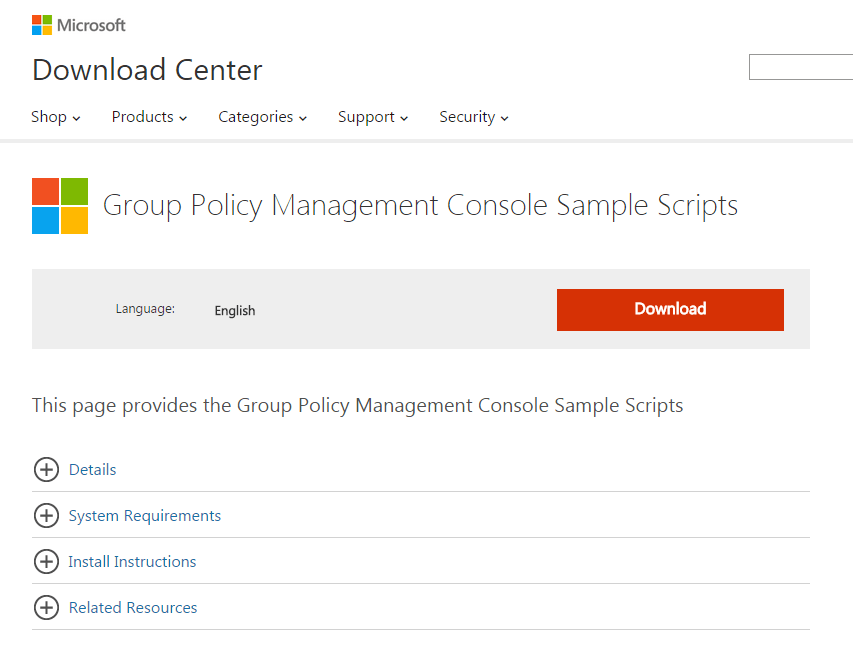853x645 pixels.
Task: Open the Security menu
Action: (x=474, y=117)
